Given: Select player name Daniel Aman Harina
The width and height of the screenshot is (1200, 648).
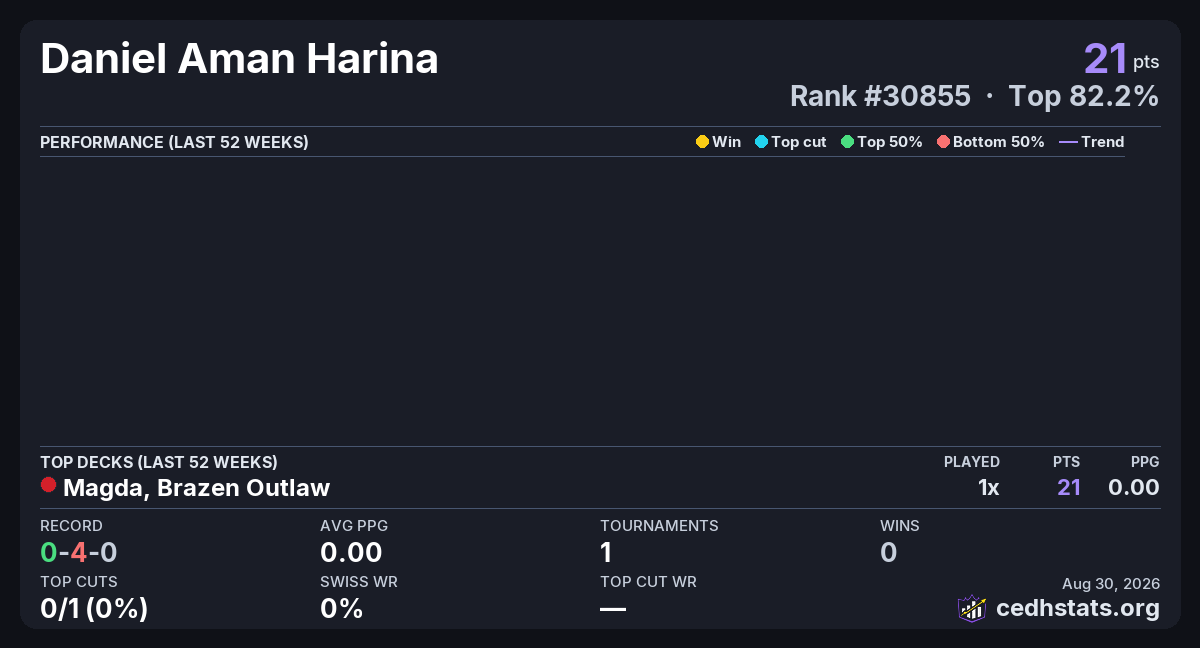Looking at the screenshot, I should (239, 59).
